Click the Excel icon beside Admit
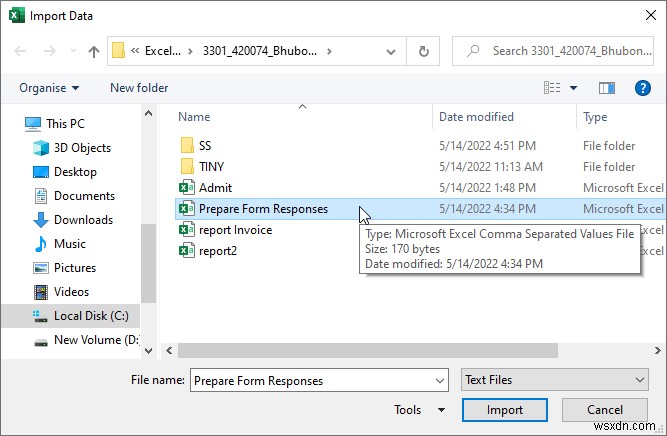Image resolution: width=667 pixels, height=436 pixels. point(187,188)
